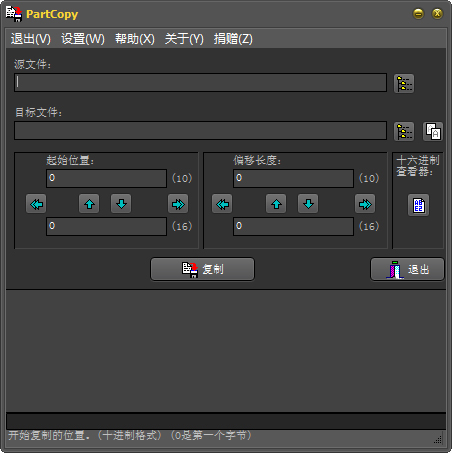Screen dimensions: 452x453
Task: Click double-right arrow under 起始位置
Action: pyautogui.click(x=178, y=204)
